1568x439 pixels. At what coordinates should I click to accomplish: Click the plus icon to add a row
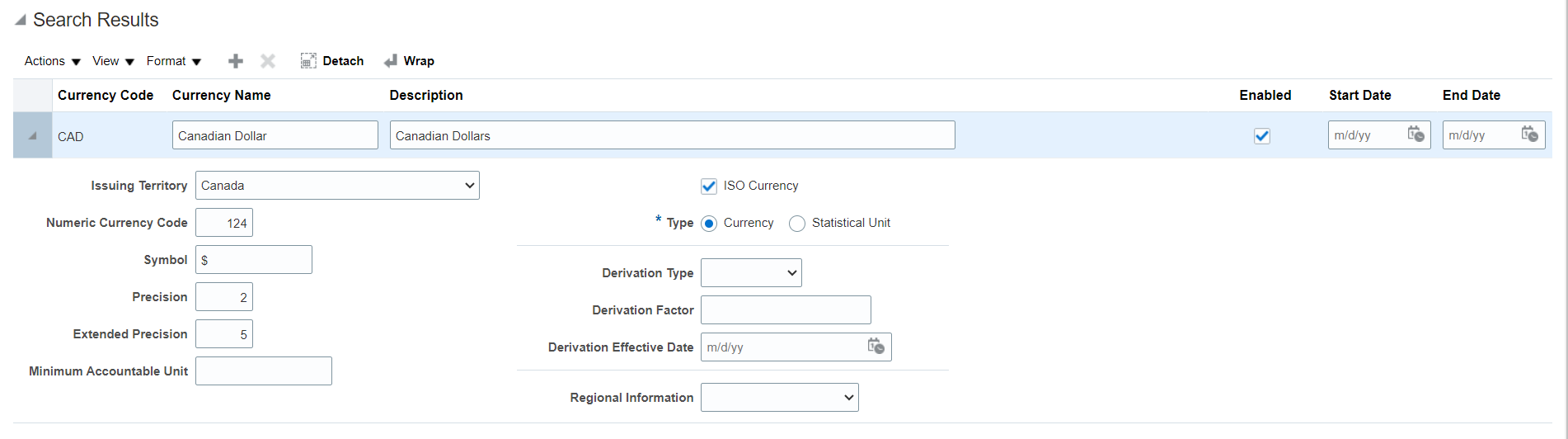tap(236, 61)
